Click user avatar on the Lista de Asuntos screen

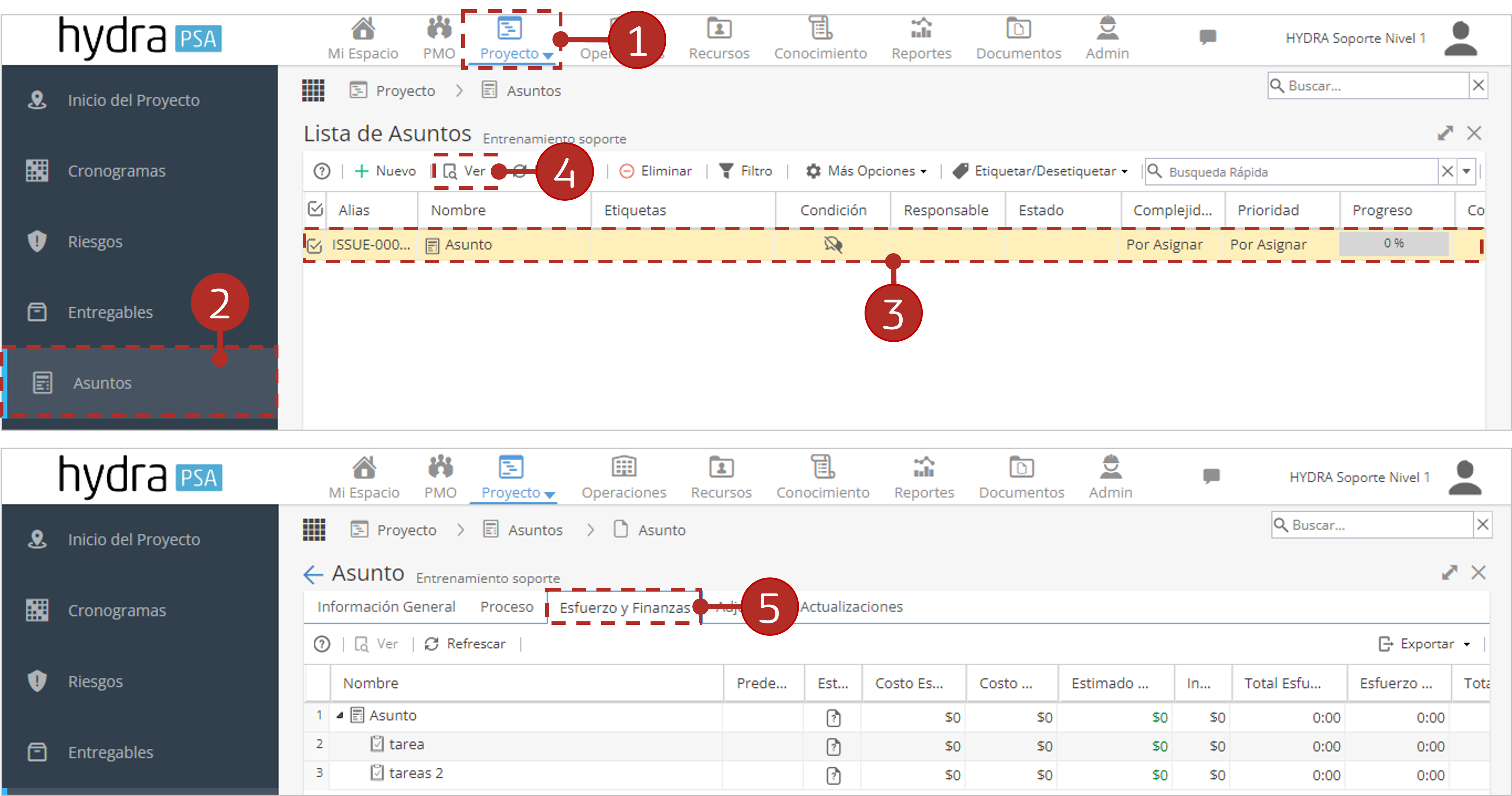pyautogui.click(x=1460, y=38)
